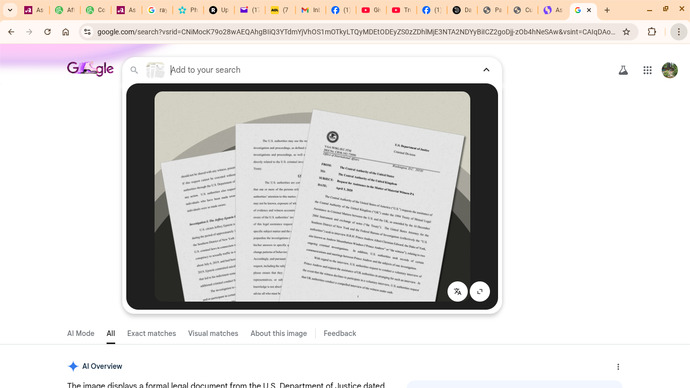
Task: Switch to the 'Ph' star-icon tab
Action: [x=187, y=10]
